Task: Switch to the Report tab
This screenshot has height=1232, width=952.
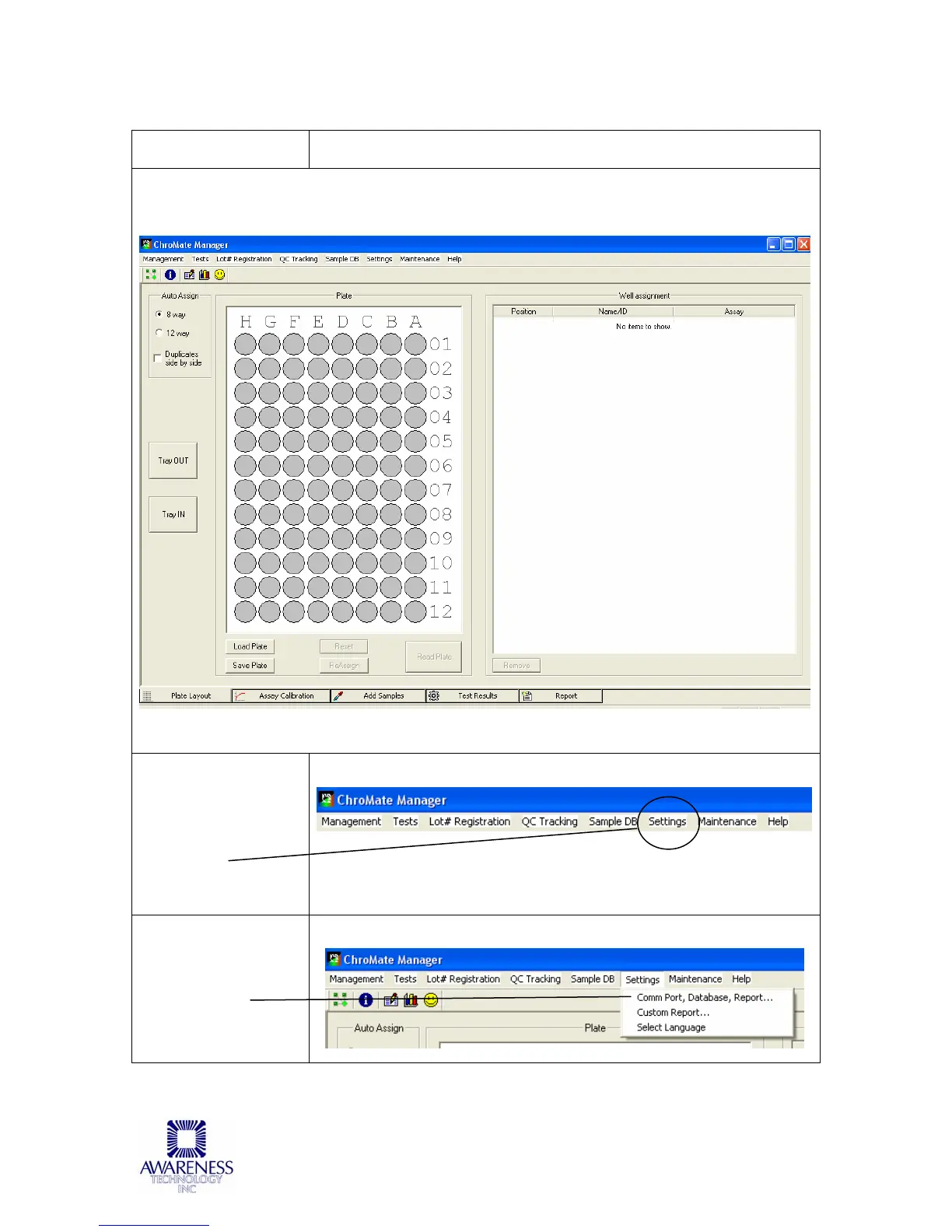Action: click(561, 696)
